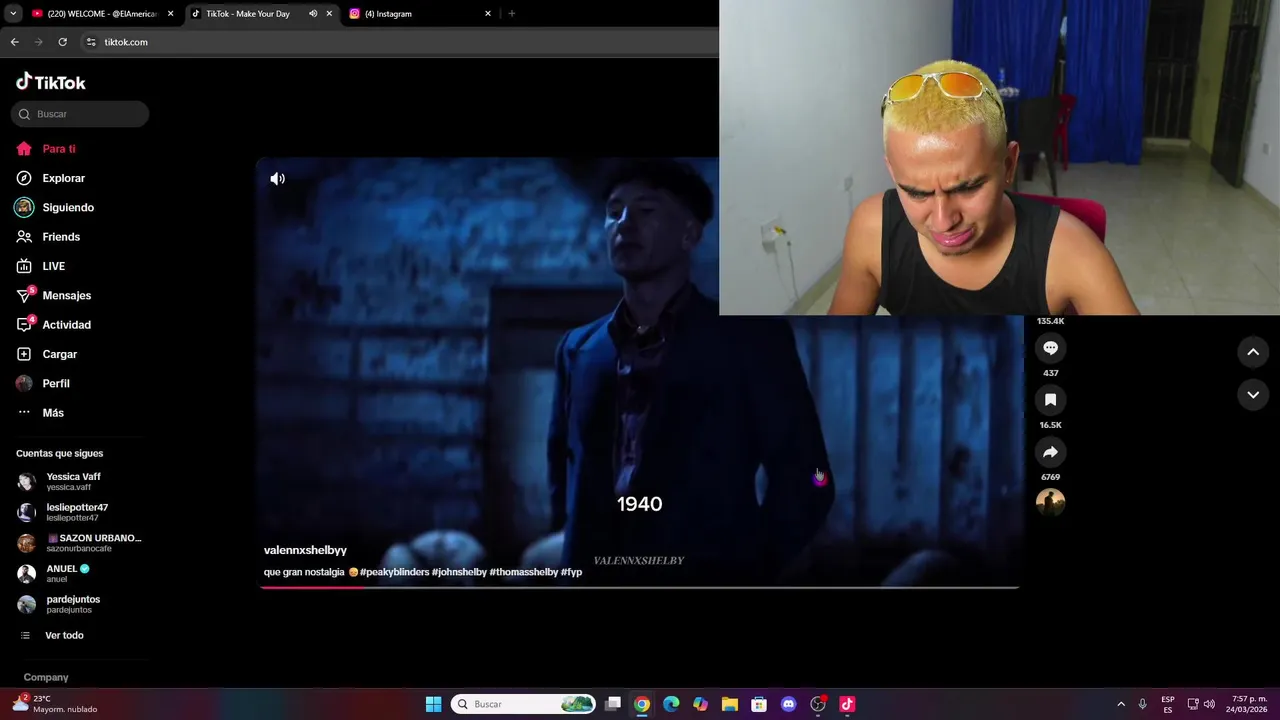1280x720 pixels.
Task: Open the Explorar page
Action: coord(50,178)
